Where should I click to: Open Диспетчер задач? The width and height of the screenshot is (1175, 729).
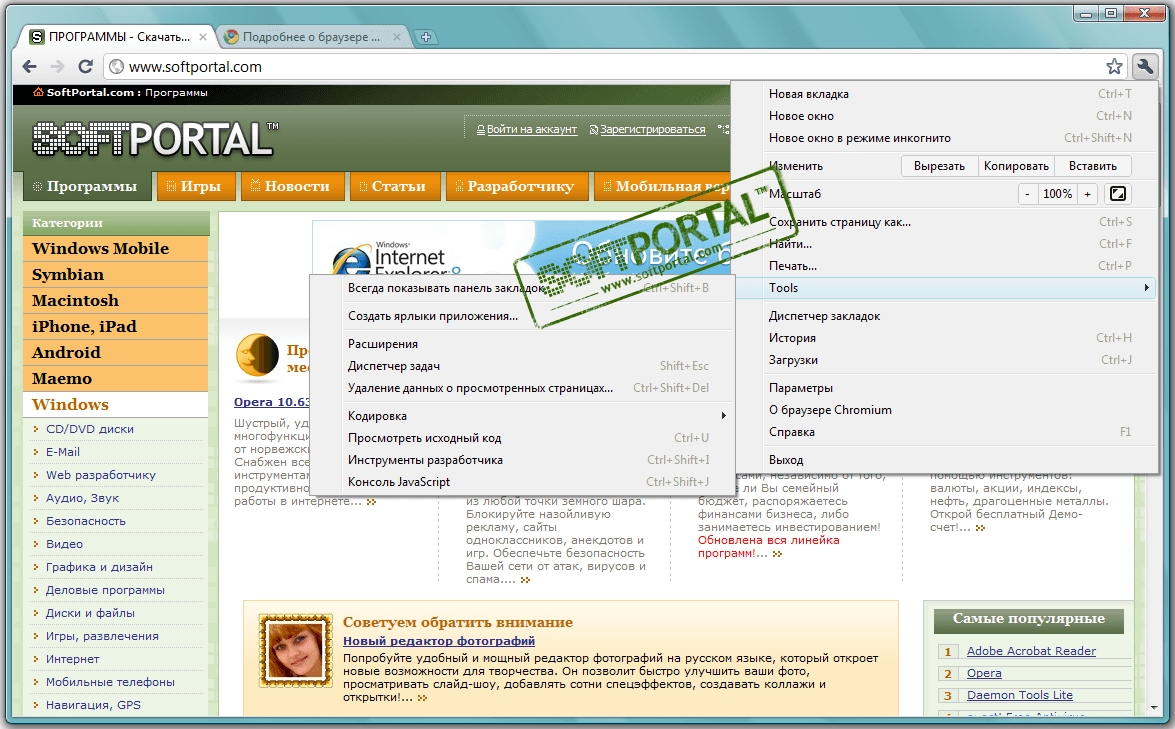[x=522, y=366]
